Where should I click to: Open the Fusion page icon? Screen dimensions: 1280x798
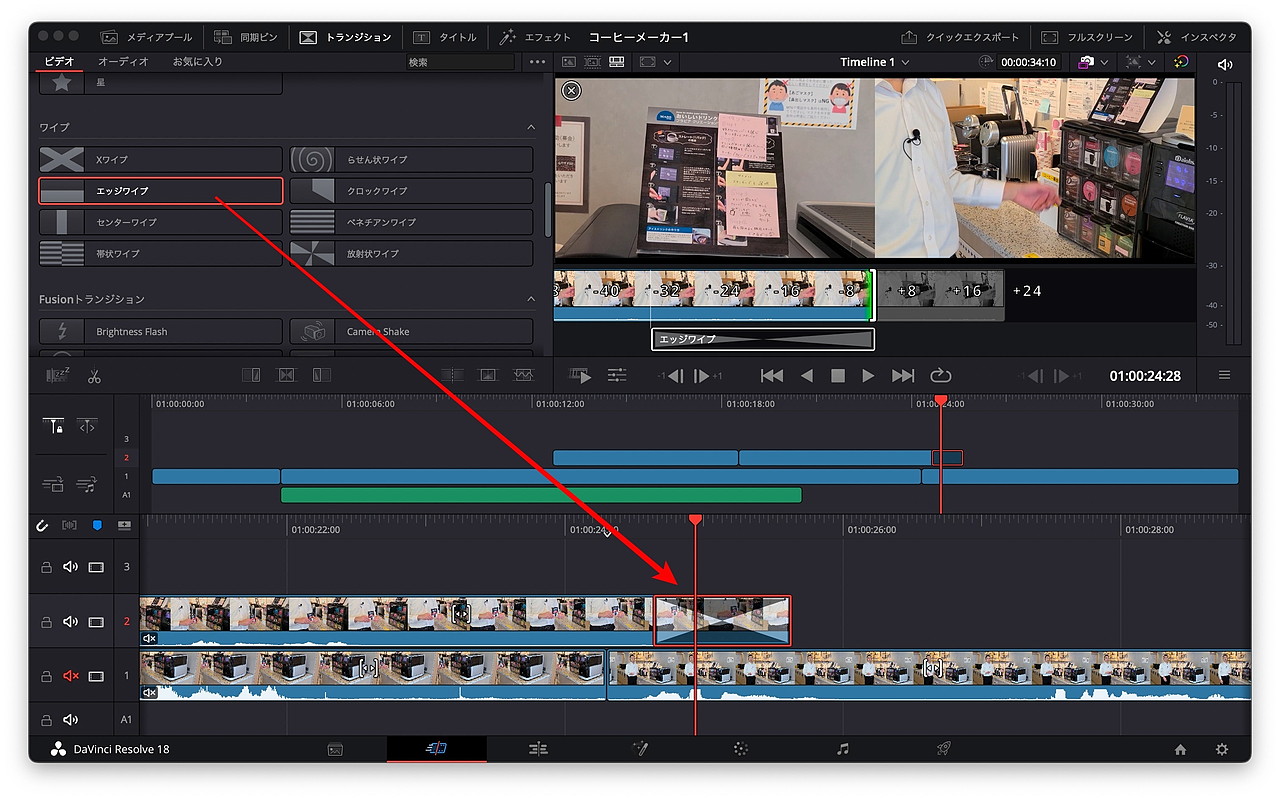[x=640, y=749]
